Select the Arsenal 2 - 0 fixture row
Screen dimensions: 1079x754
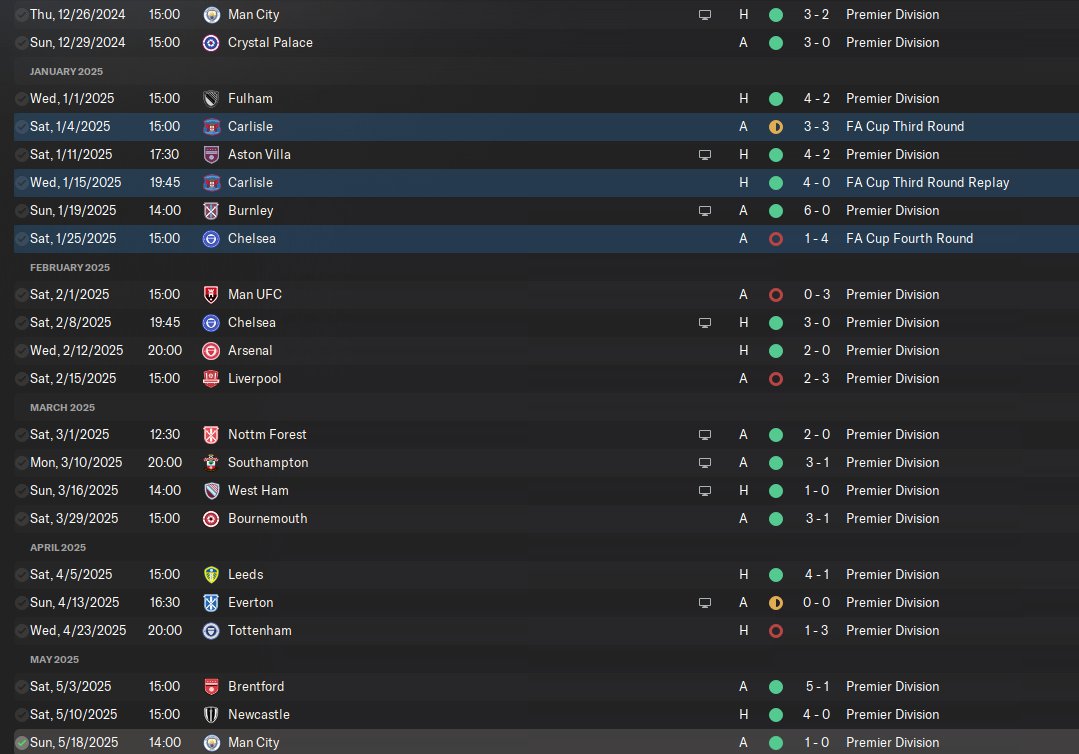pyautogui.click(x=546, y=351)
